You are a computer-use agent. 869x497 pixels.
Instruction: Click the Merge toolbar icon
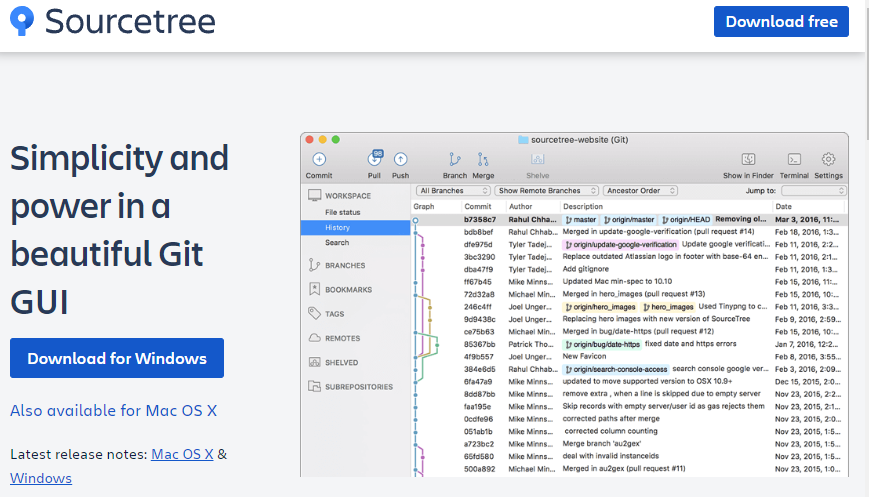point(483,160)
